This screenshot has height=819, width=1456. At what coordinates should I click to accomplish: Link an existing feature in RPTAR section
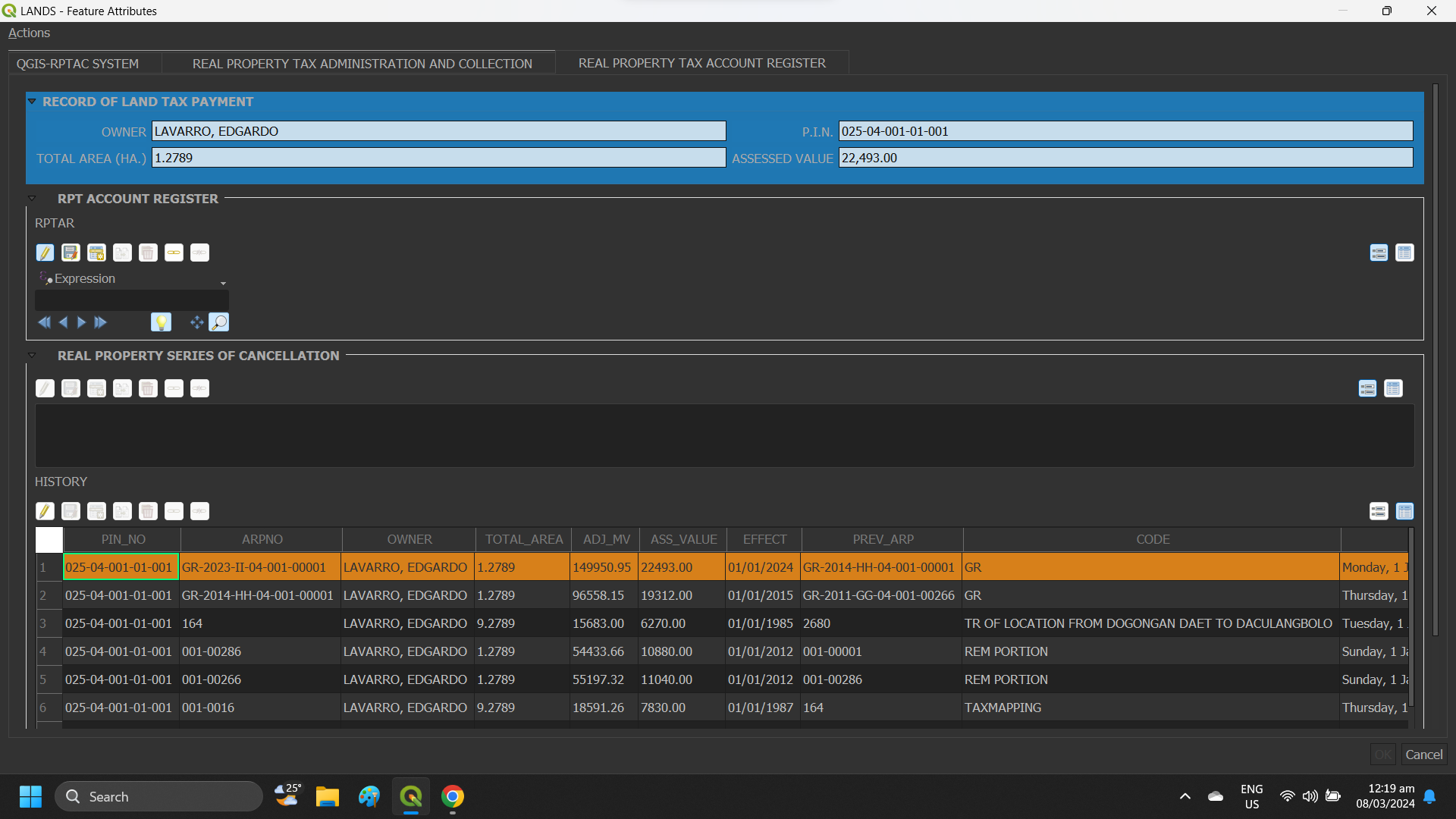click(x=174, y=253)
